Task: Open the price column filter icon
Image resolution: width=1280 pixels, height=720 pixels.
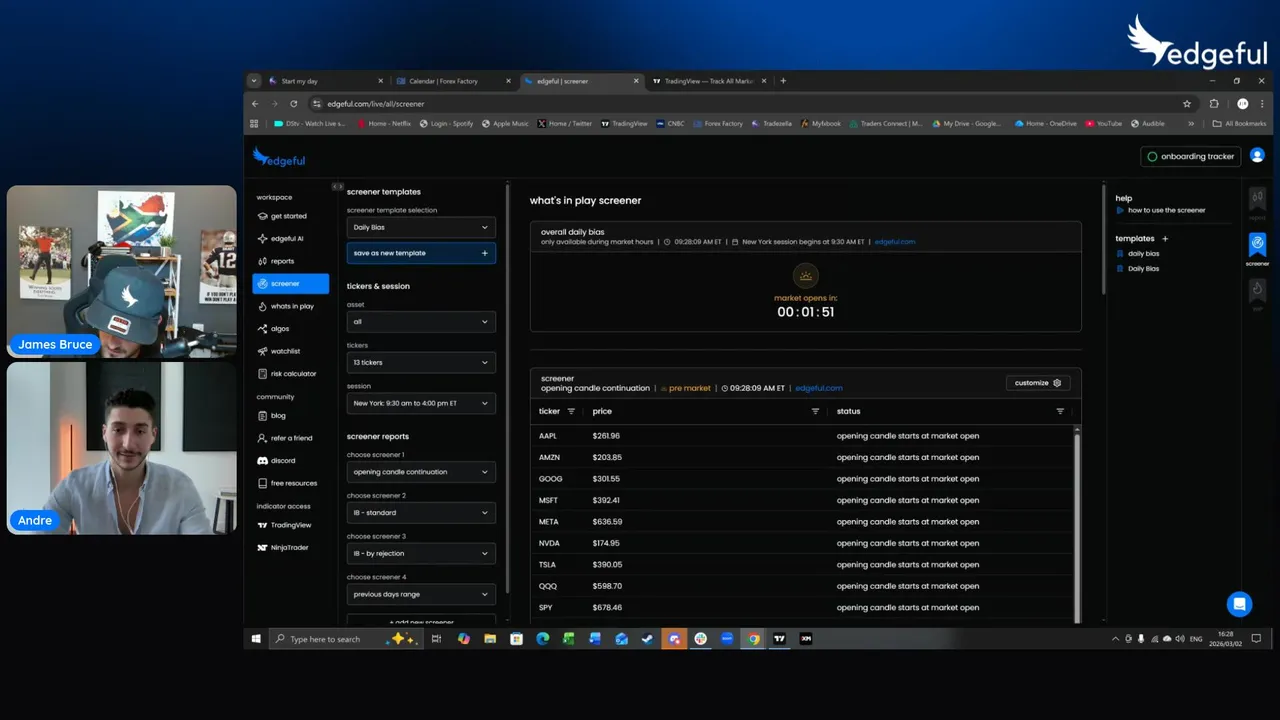Action: click(815, 411)
